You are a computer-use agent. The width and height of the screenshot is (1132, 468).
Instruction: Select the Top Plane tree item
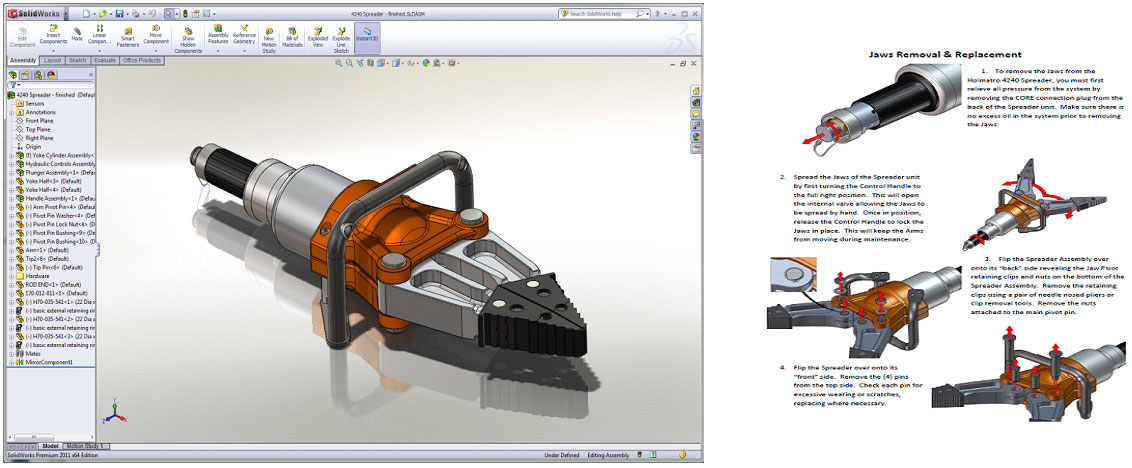point(33,129)
